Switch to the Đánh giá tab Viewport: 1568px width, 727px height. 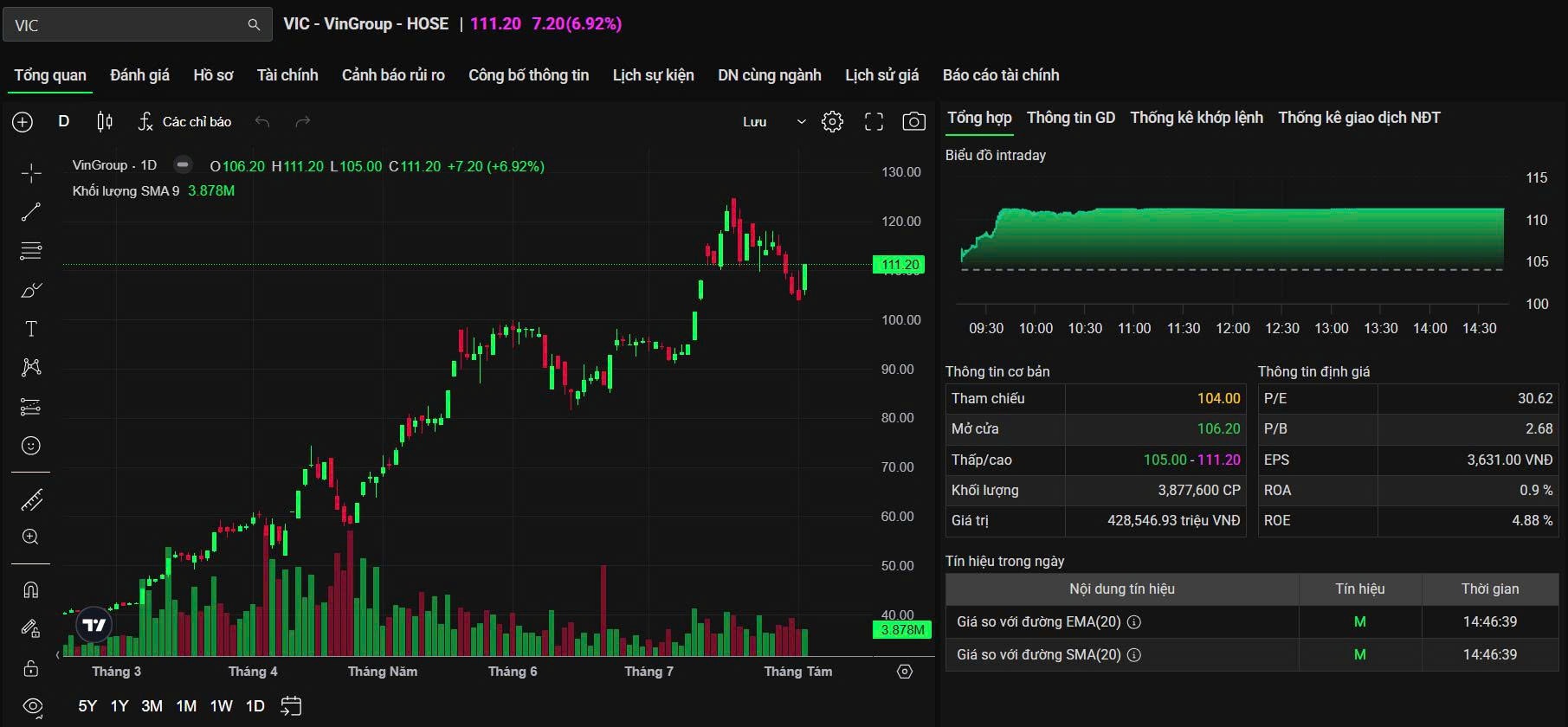pyautogui.click(x=139, y=75)
